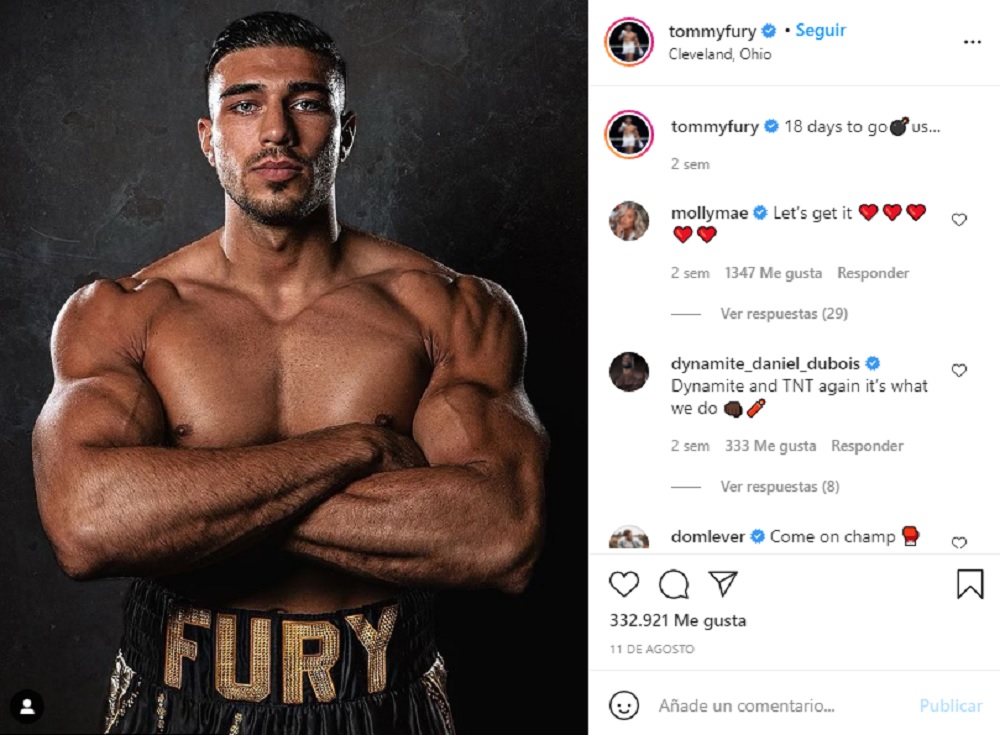The height and width of the screenshot is (735, 1000).
Task: View the 332.921 Me gusta likes list
Action: tap(677, 620)
